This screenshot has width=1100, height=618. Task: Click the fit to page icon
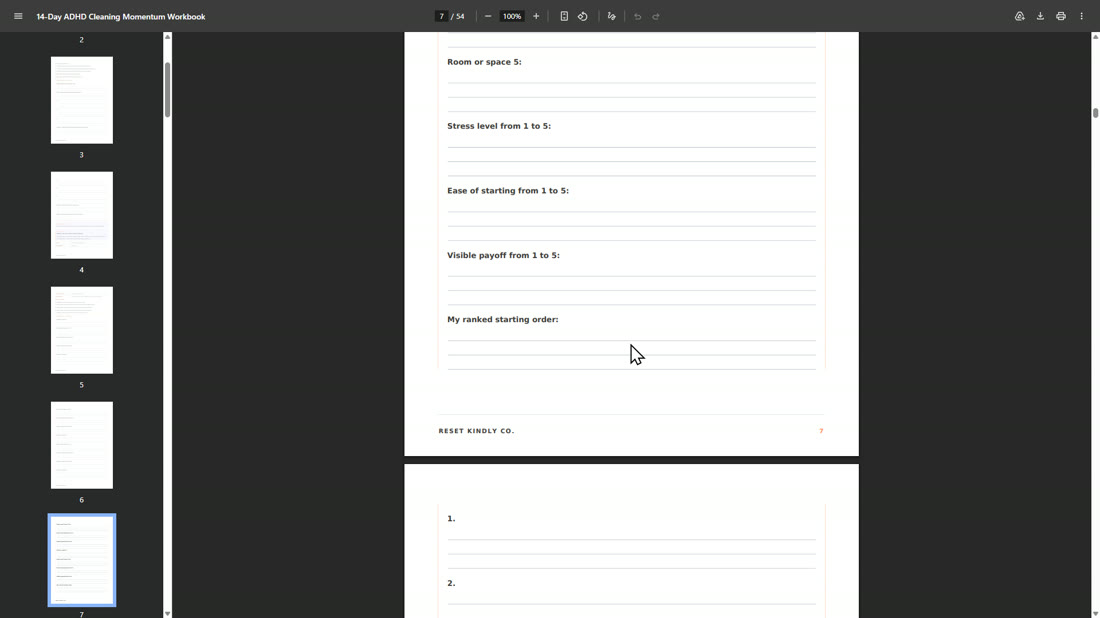[564, 16]
